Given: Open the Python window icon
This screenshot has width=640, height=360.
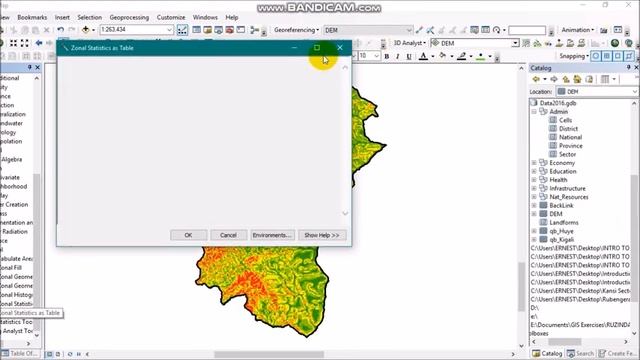Looking at the screenshot, I should pos(241,30).
